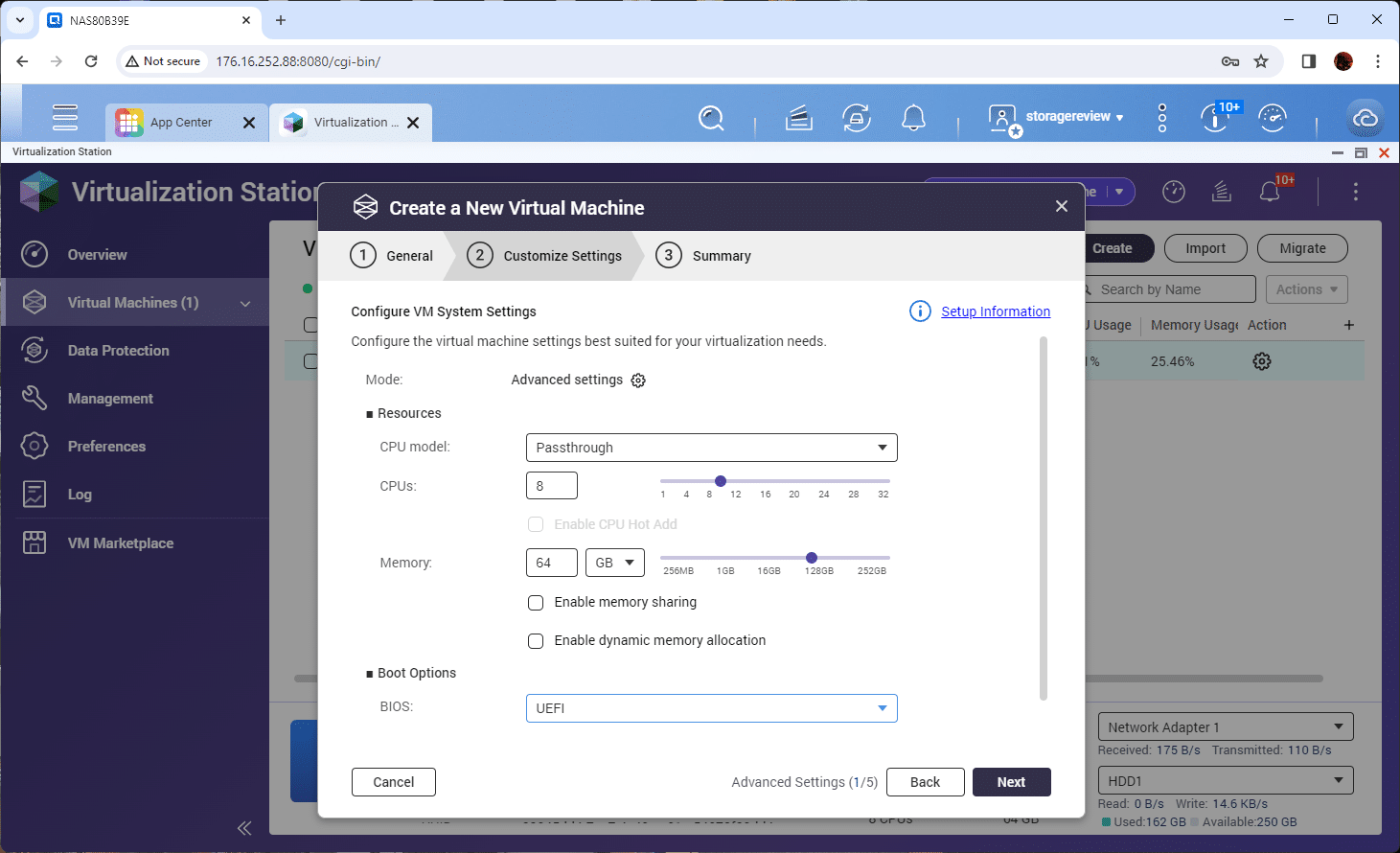Bookmark this page with star icon
Image resolution: width=1400 pixels, height=853 pixels.
(1261, 61)
